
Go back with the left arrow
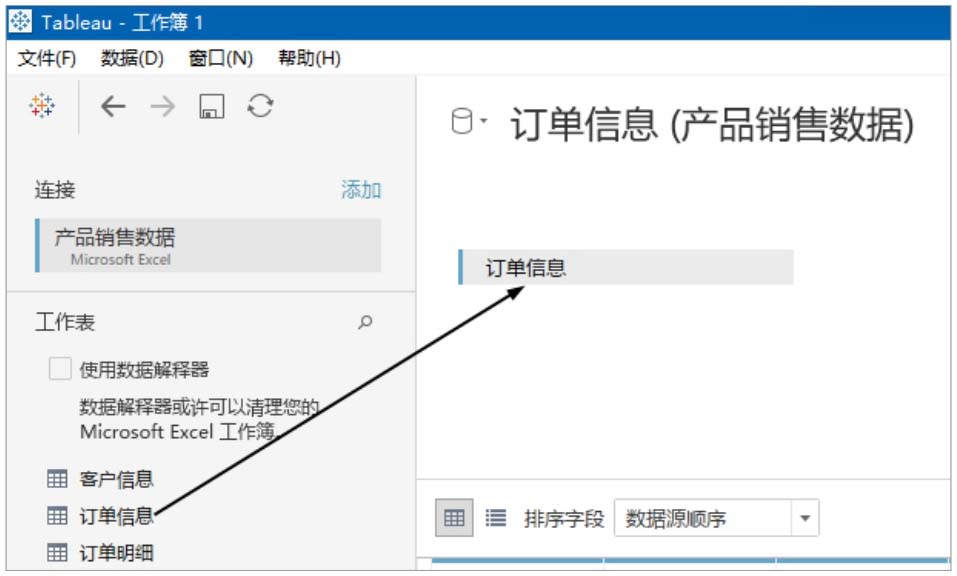[114, 106]
